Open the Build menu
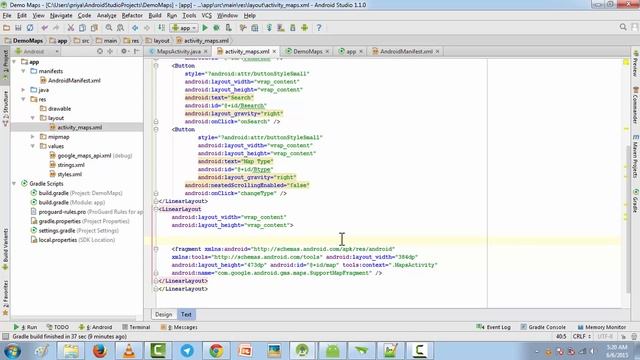Viewport: 640px width, 360px height. tap(155, 16)
